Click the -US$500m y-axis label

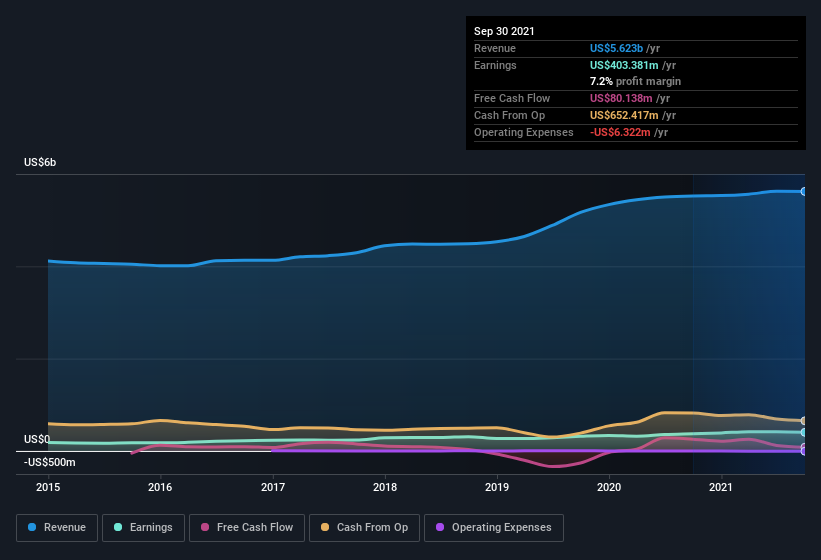pyautogui.click(x=49, y=463)
